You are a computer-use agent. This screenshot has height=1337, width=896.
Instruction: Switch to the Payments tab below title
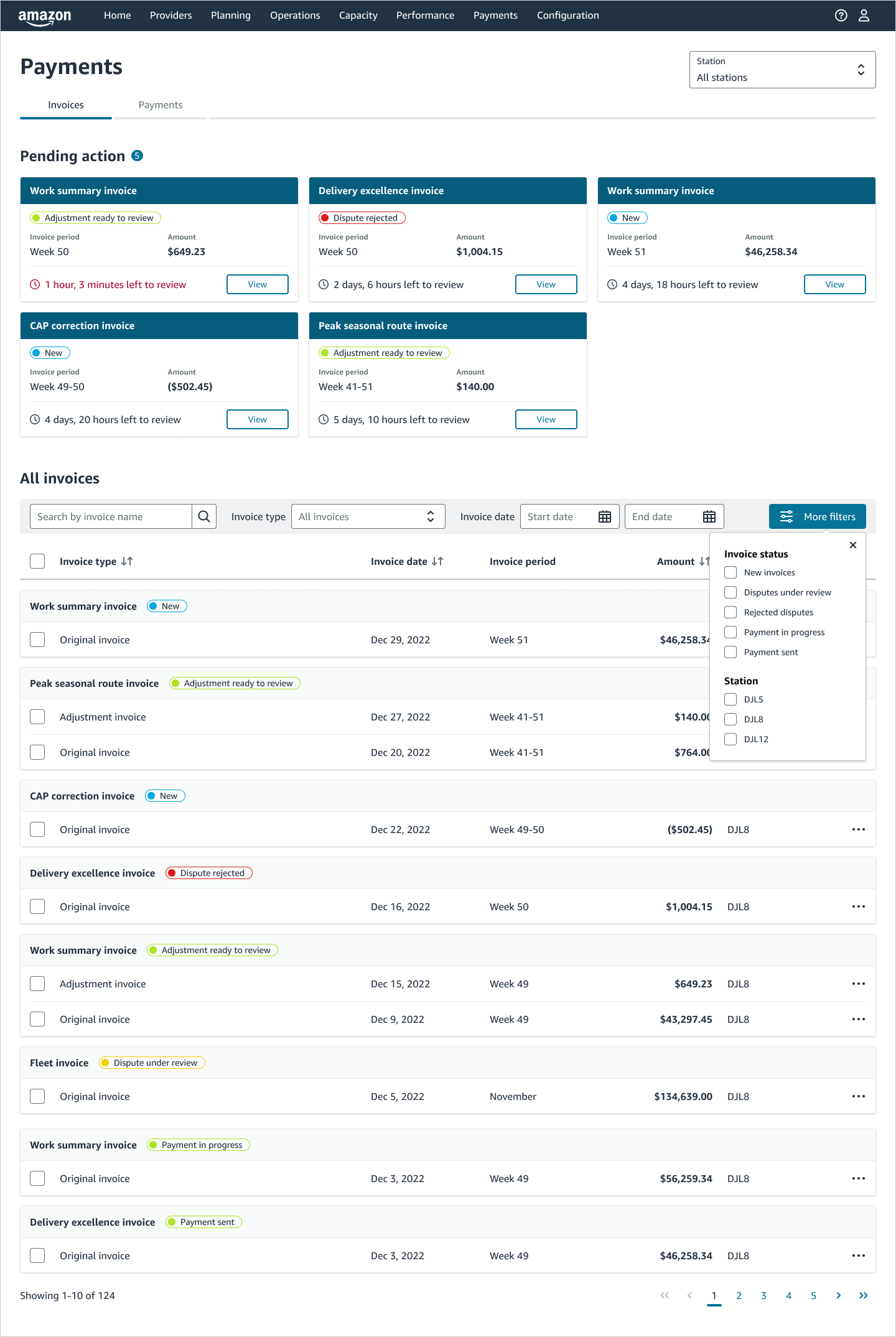pos(161,105)
